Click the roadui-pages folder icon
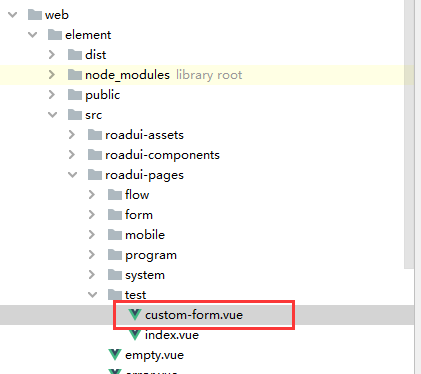421x374 pixels. pyautogui.click(x=95, y=175)
